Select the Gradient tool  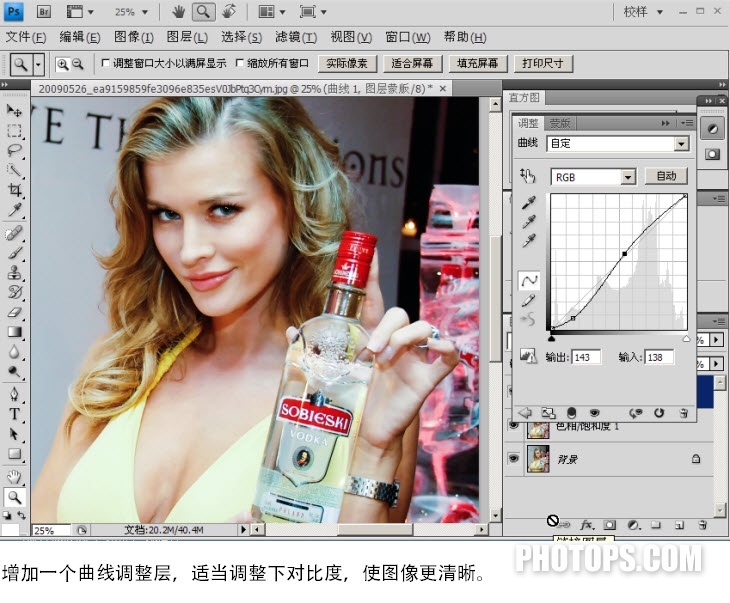[x=14, y=332]
